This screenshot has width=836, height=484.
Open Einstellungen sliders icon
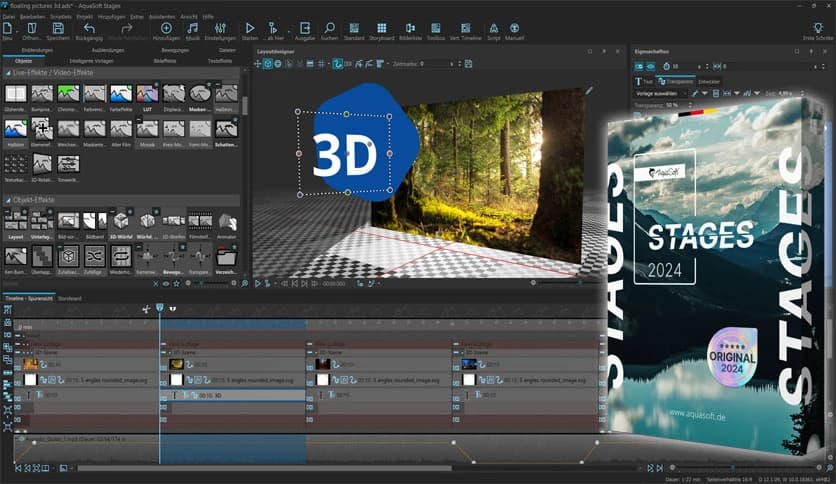click(x=220, y=28)
